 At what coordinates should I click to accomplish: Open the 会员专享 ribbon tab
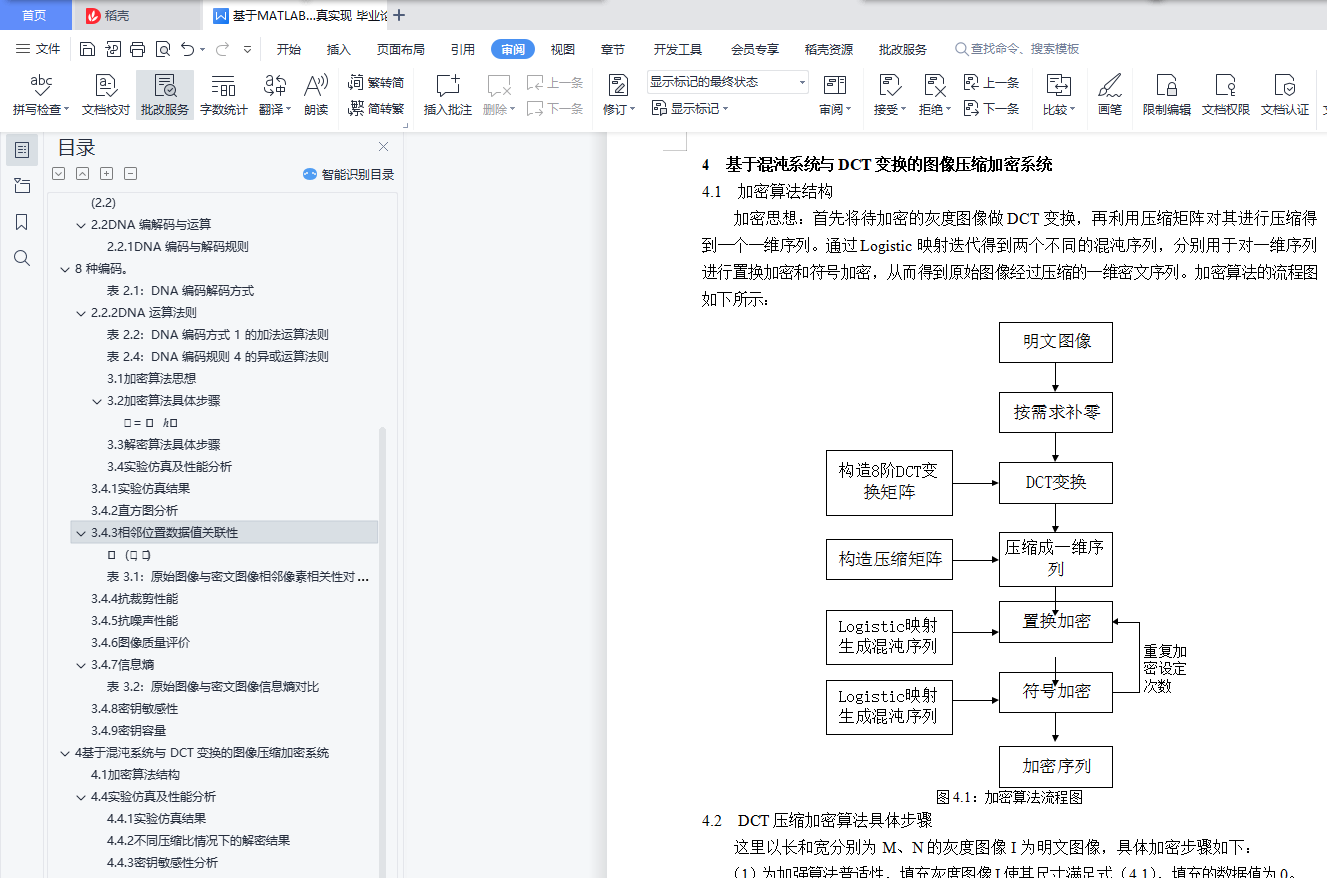755,49
